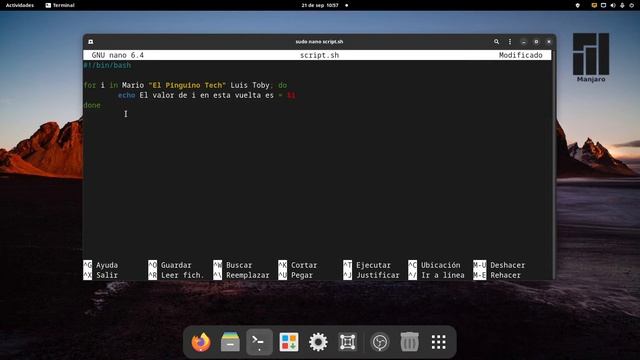This screenshot has height=360, width=640.
Task: Click the Modificado status in nano header
Action: [520, 55]
